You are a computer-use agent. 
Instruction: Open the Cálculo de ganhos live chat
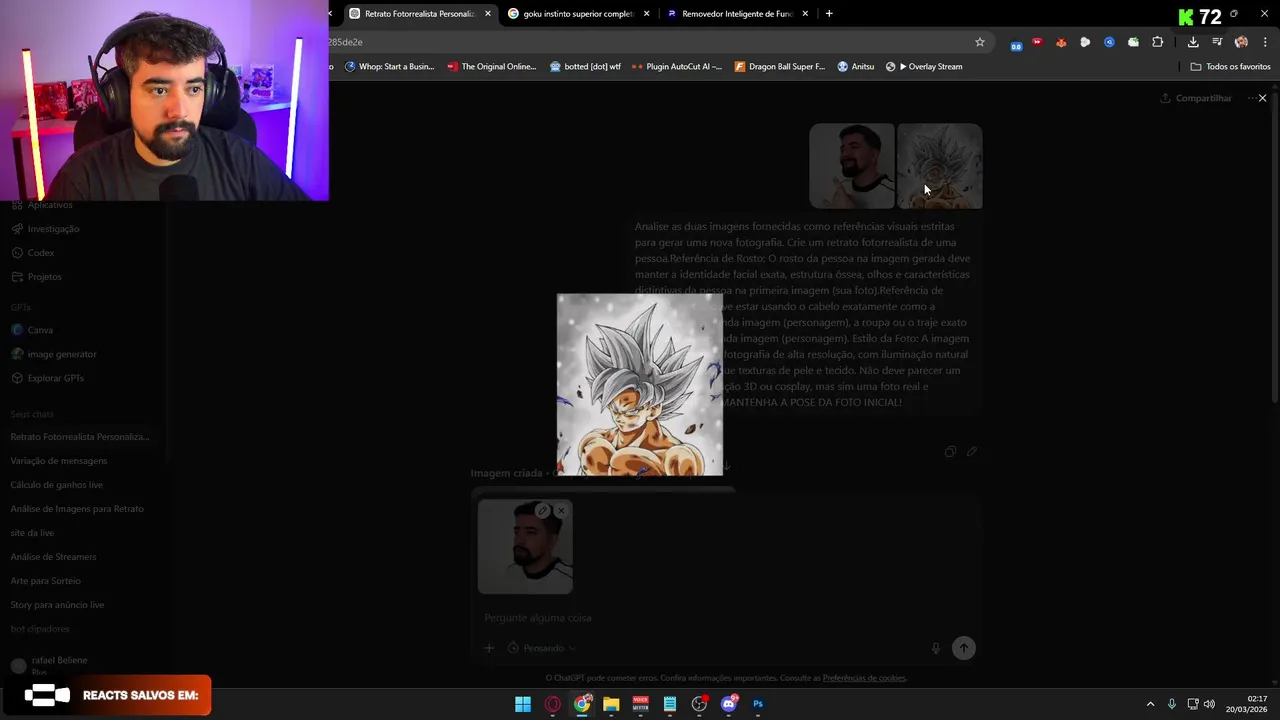(57, 485)
